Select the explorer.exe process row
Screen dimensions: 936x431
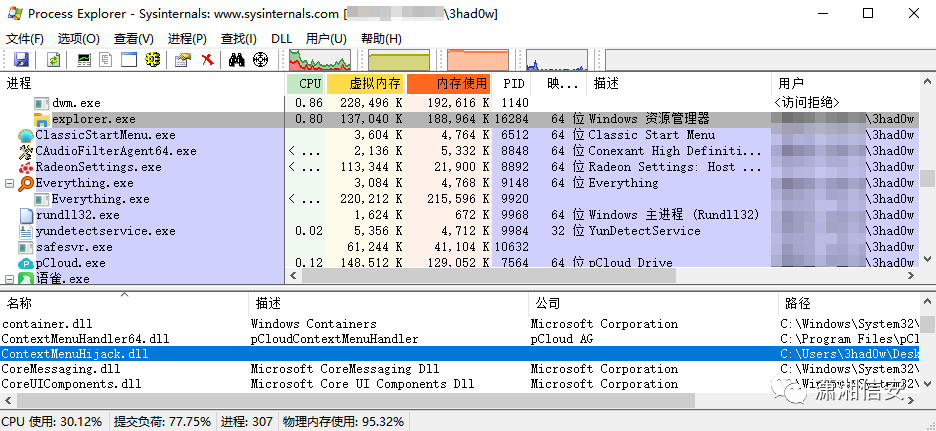[460, 119]
